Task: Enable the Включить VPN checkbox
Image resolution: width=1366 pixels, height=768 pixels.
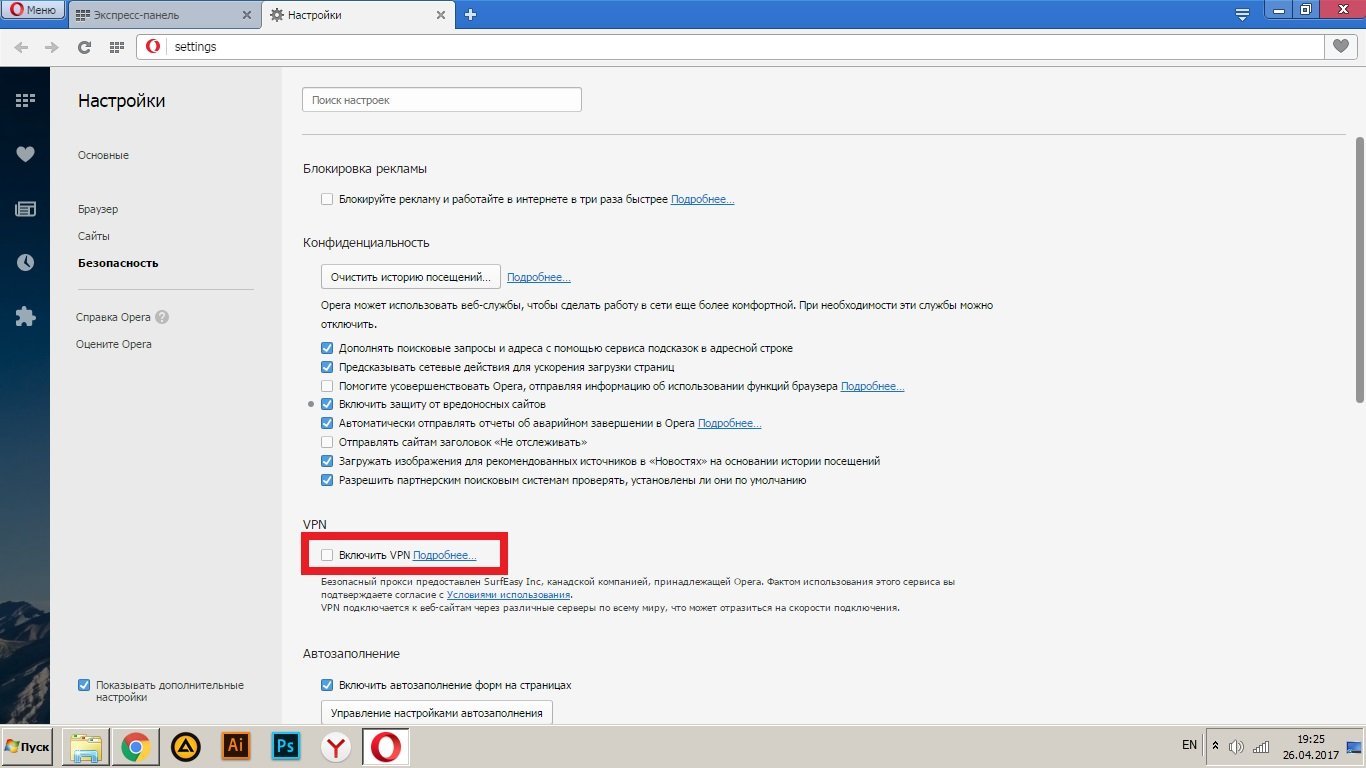Action: point(327,554)
